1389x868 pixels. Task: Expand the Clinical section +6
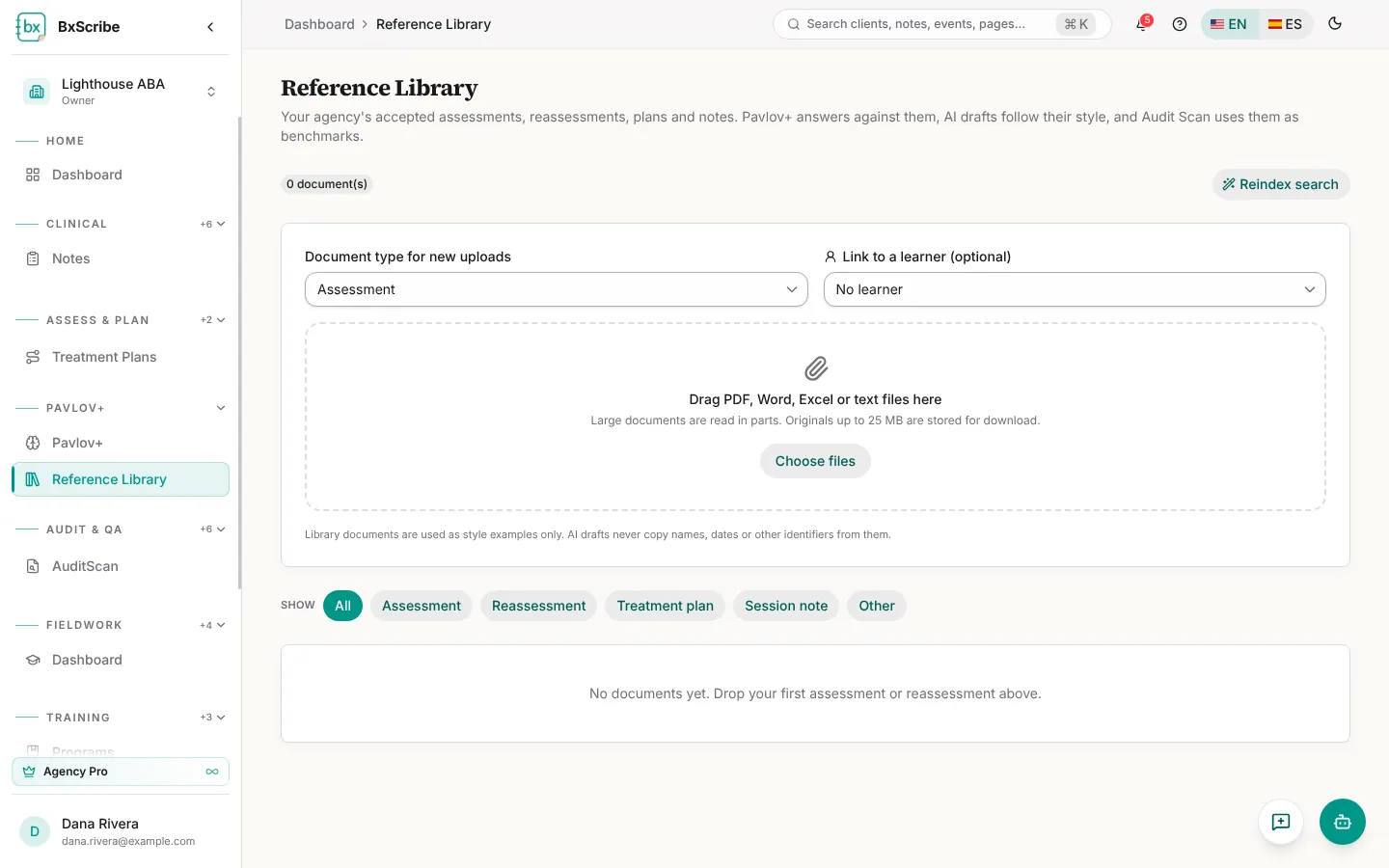(213, 224)
